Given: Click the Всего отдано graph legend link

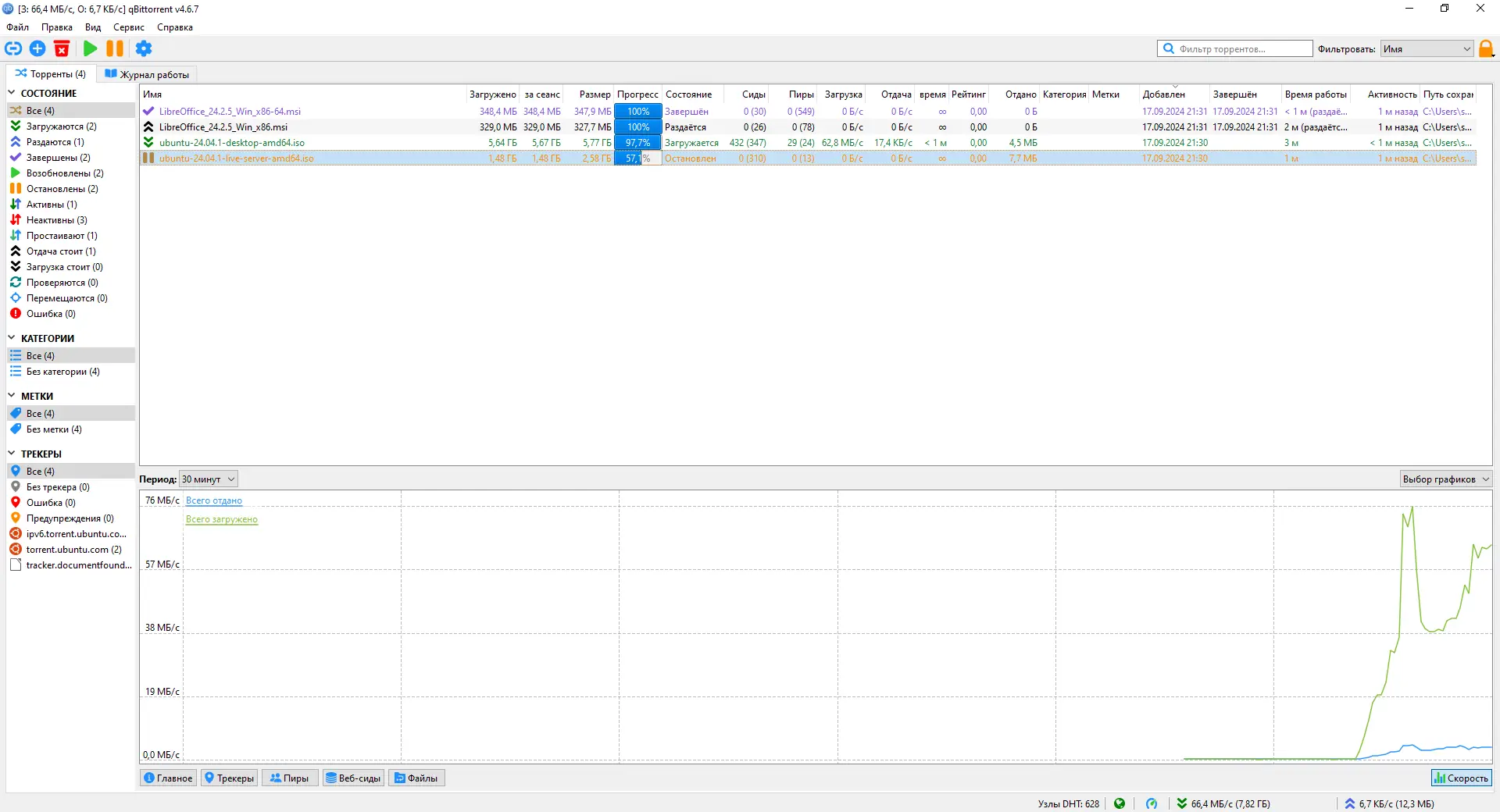Looking at the screenshot, I should pos(214,500).
